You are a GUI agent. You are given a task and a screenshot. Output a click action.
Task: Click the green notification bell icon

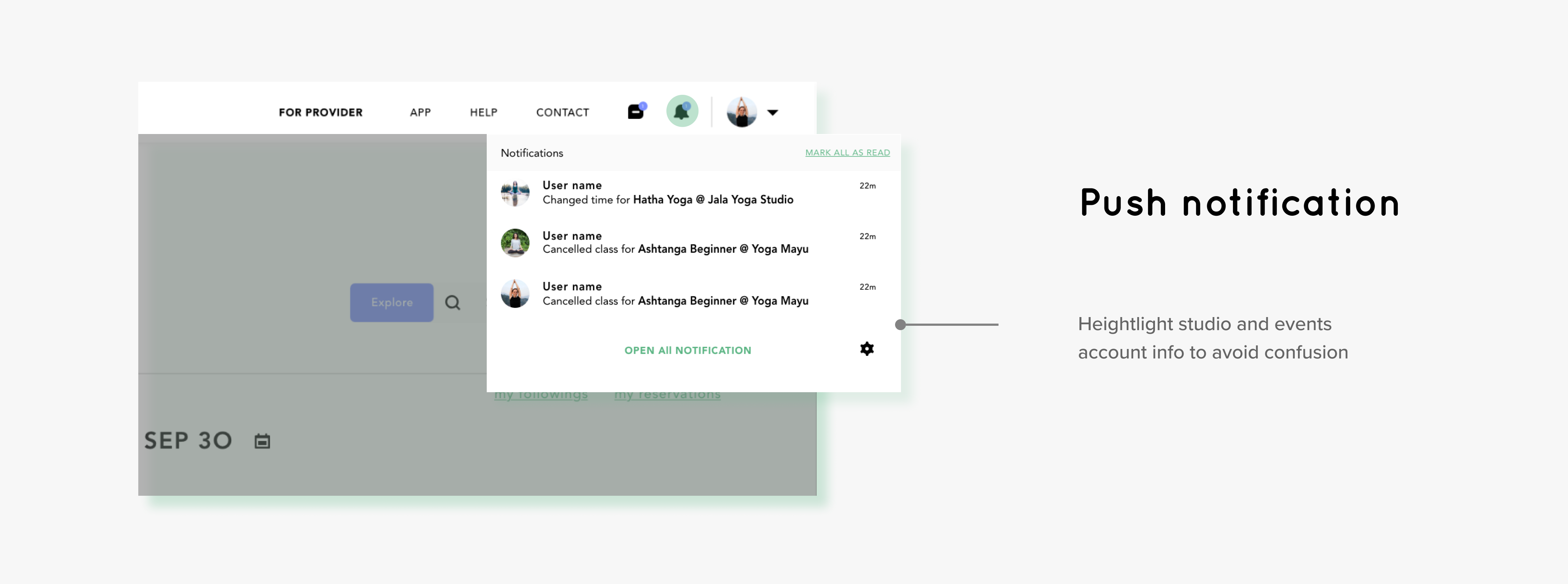click(x=682, y=111)
